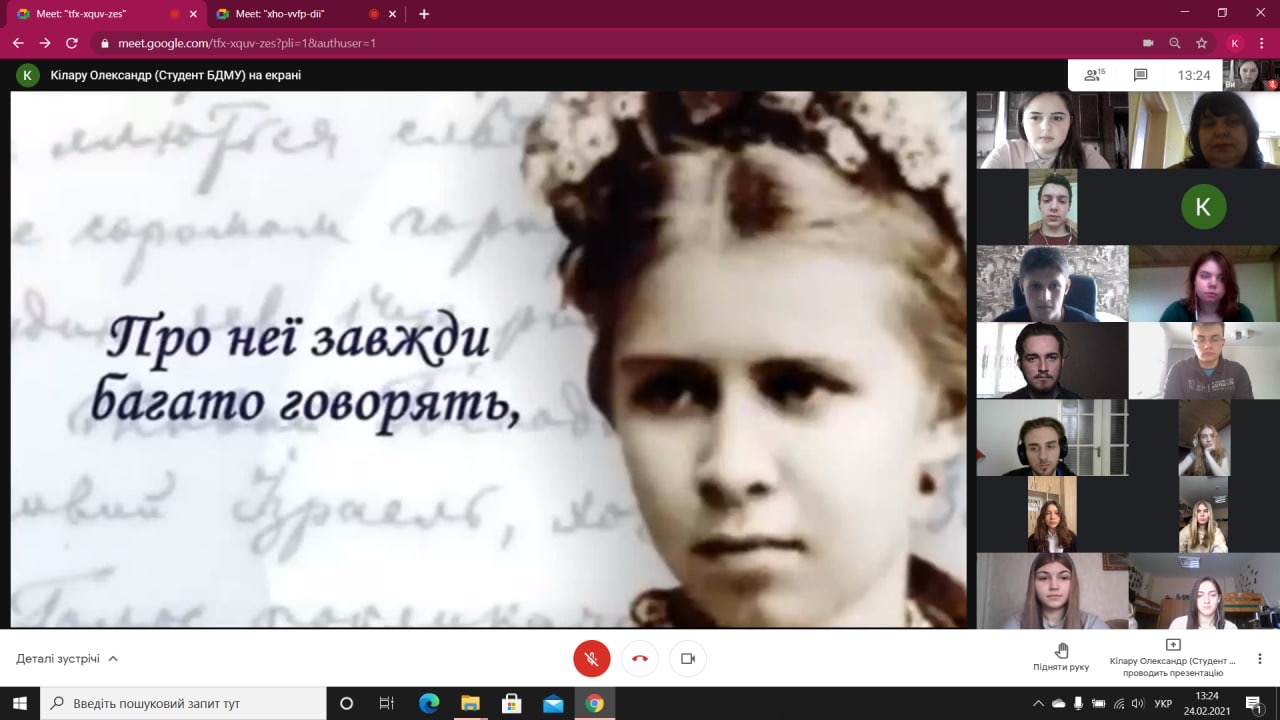This screenshot has height=720, width=1280.
Task: Show hidden system tray icons
Action: (1038, 703)
